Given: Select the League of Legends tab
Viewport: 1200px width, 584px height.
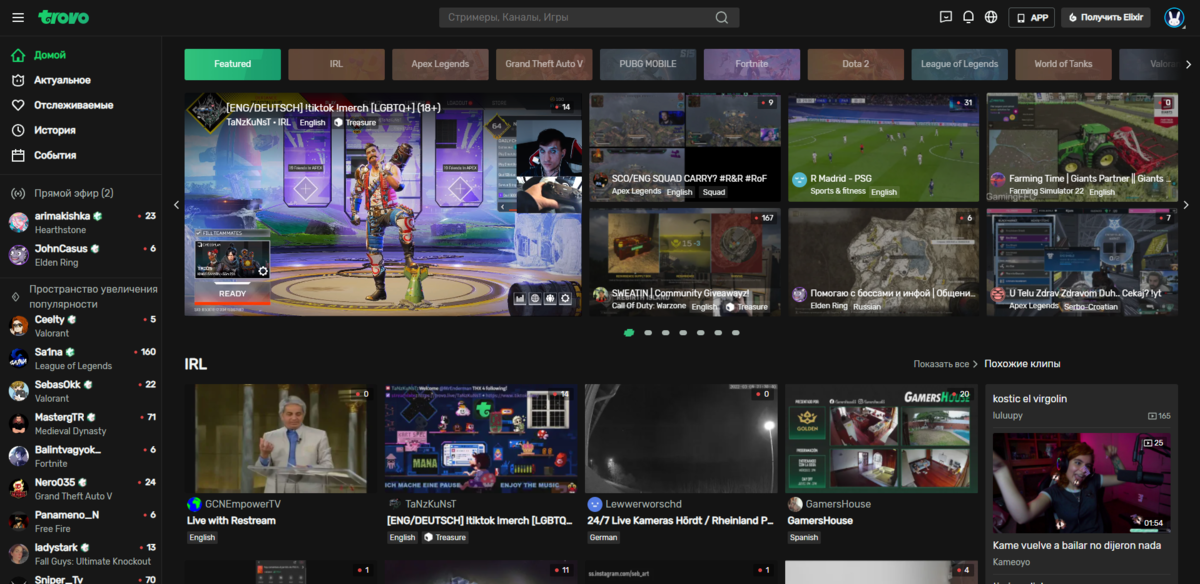Looking at the screenshot, I should [x=960, y=64].
